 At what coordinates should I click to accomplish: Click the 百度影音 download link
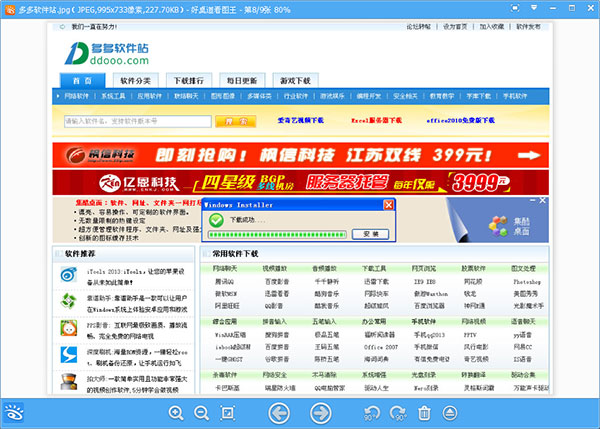point(277,282)
